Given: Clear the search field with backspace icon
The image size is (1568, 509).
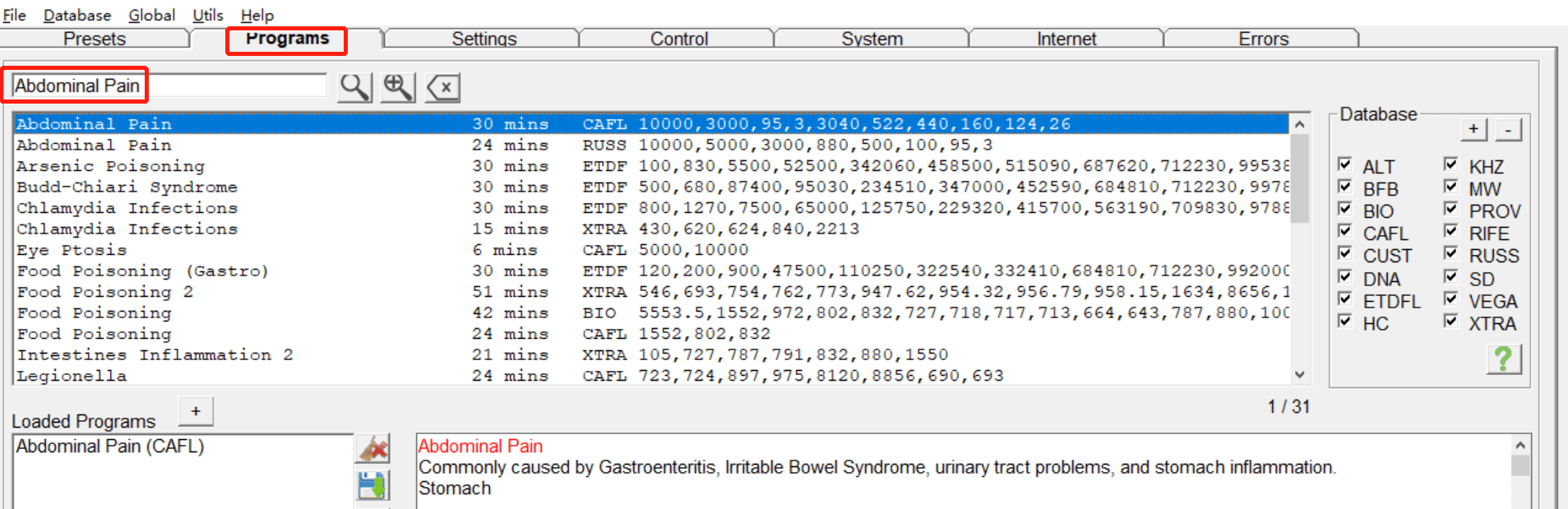Looking at the screenshot, I should 443,87.
